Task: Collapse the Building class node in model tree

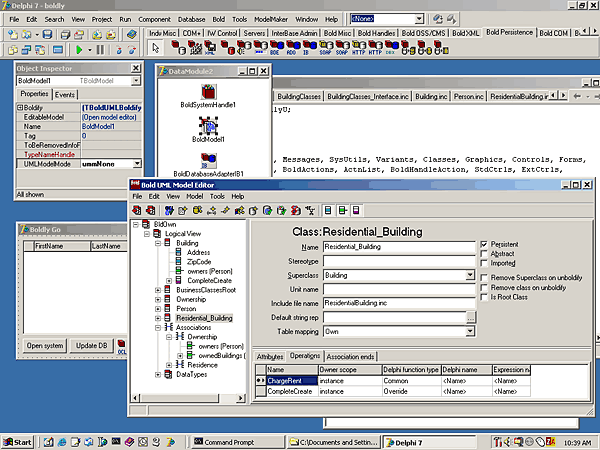Action: point(158,243)
